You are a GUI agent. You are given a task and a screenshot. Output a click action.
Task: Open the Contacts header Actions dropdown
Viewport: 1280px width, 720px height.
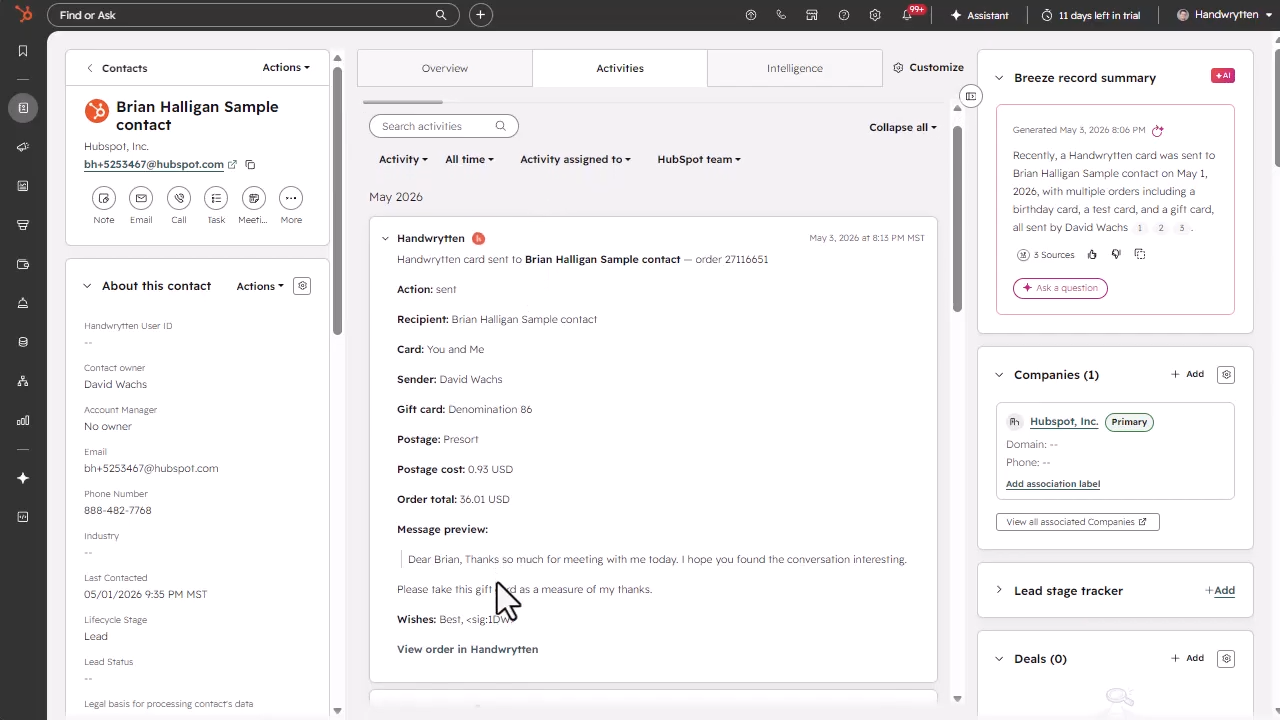(x=286, y=68)
